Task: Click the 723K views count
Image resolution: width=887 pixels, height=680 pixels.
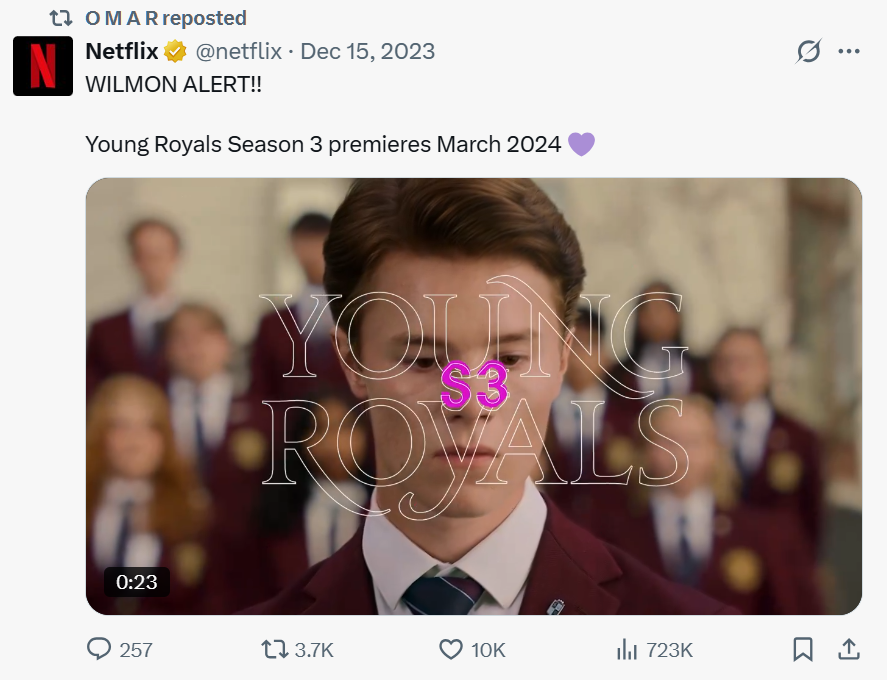Action: pyautogui.click(x=669, y=650)
